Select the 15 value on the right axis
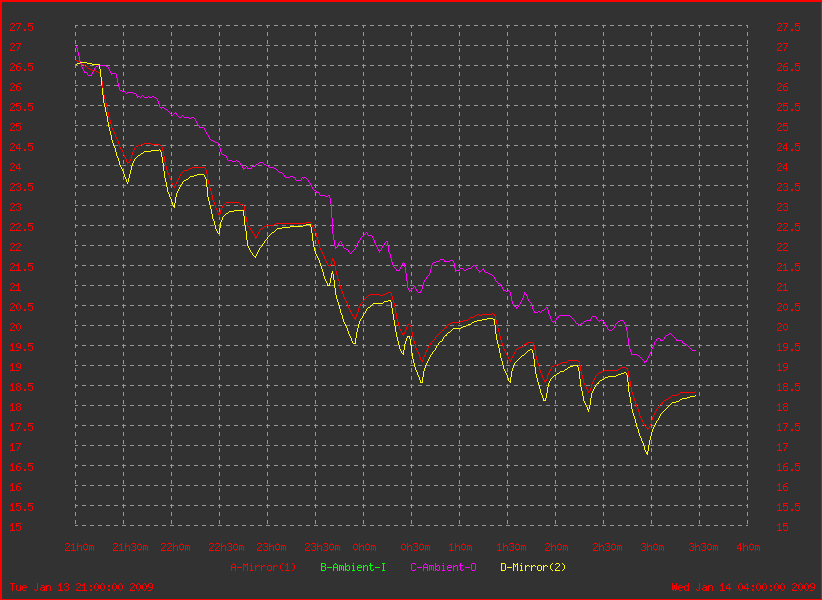Image resolution: width=822 pixels, height=600 pixels. (782, 527)
